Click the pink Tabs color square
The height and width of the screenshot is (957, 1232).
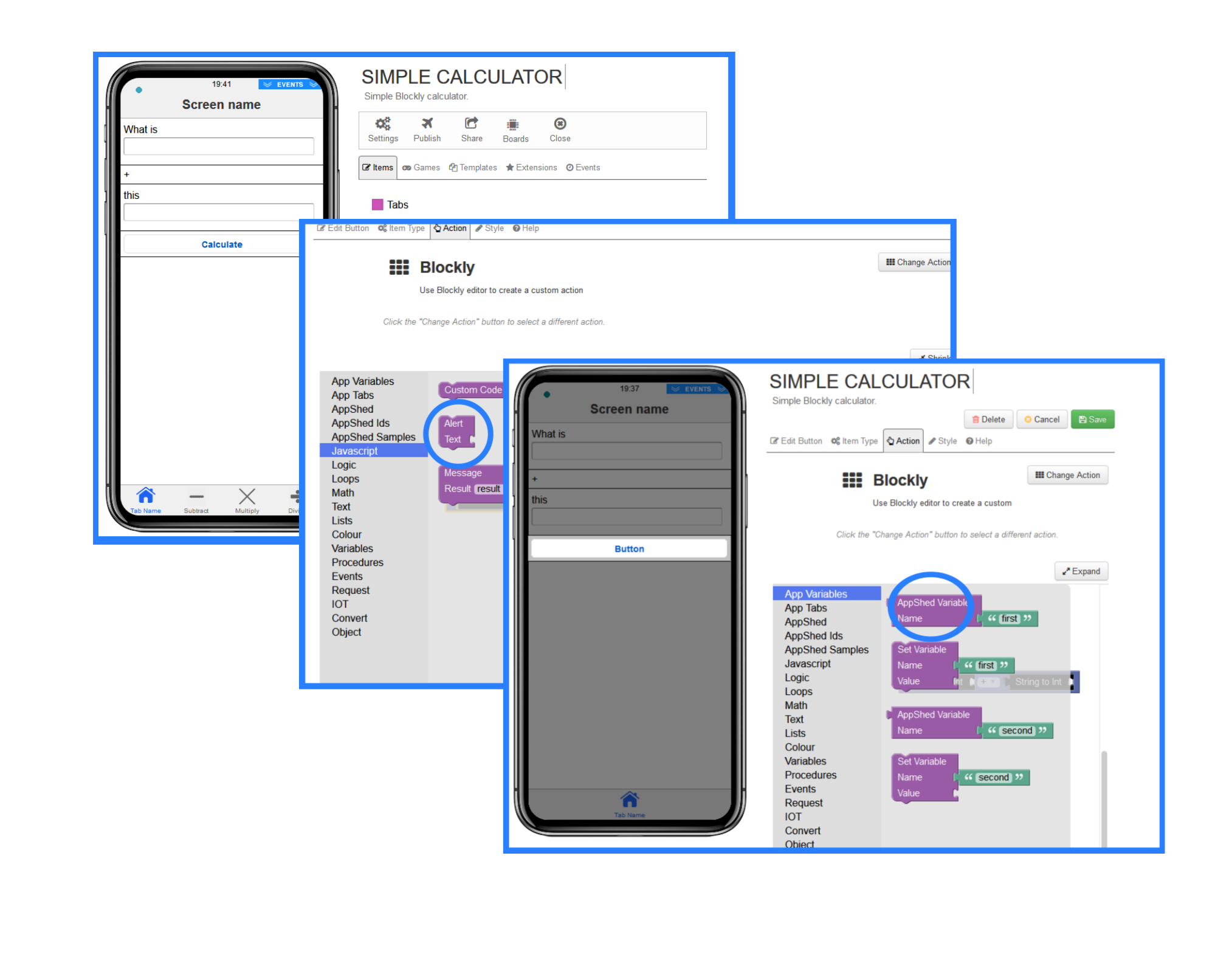click(x=377, y=204)
